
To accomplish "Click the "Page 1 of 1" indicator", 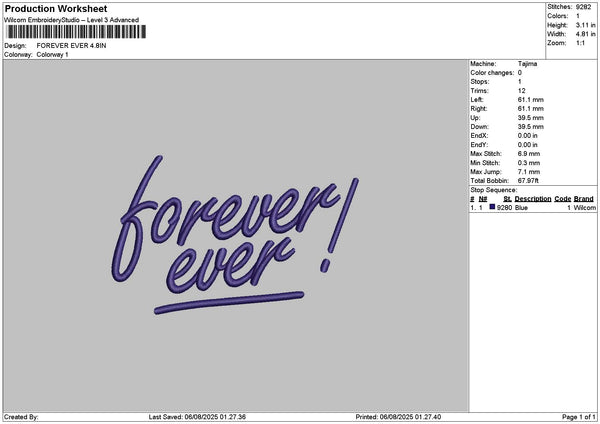I will (x=579, y=417).
